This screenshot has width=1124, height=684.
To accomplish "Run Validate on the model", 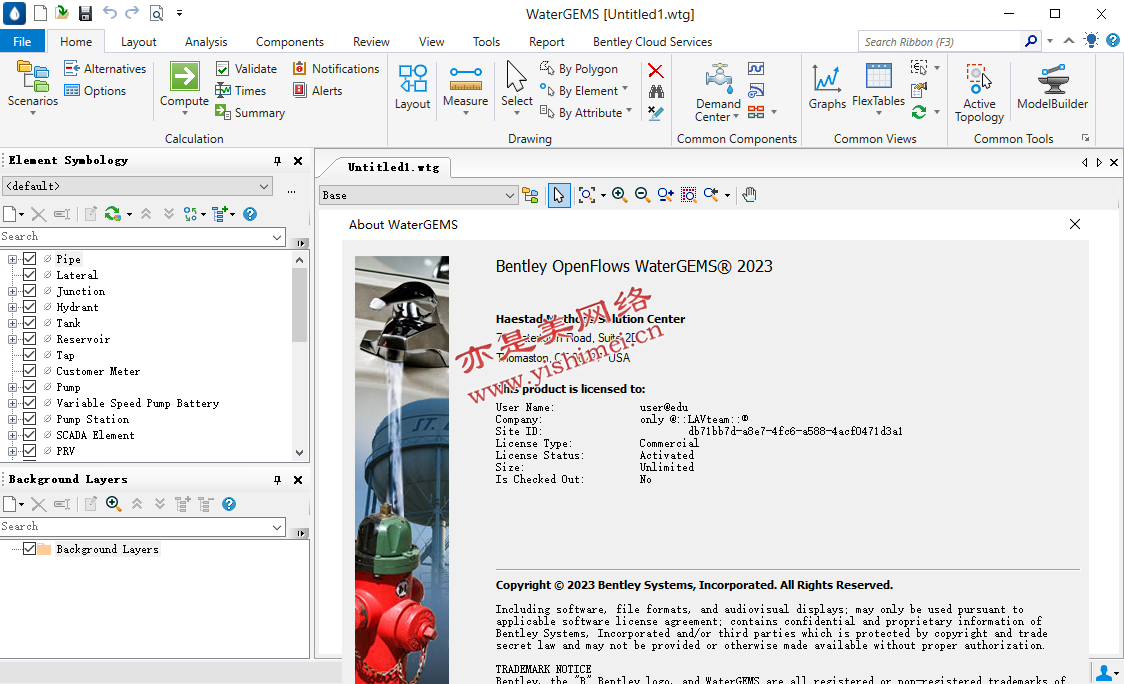I will pyautogui.click(x=247, y=69).
